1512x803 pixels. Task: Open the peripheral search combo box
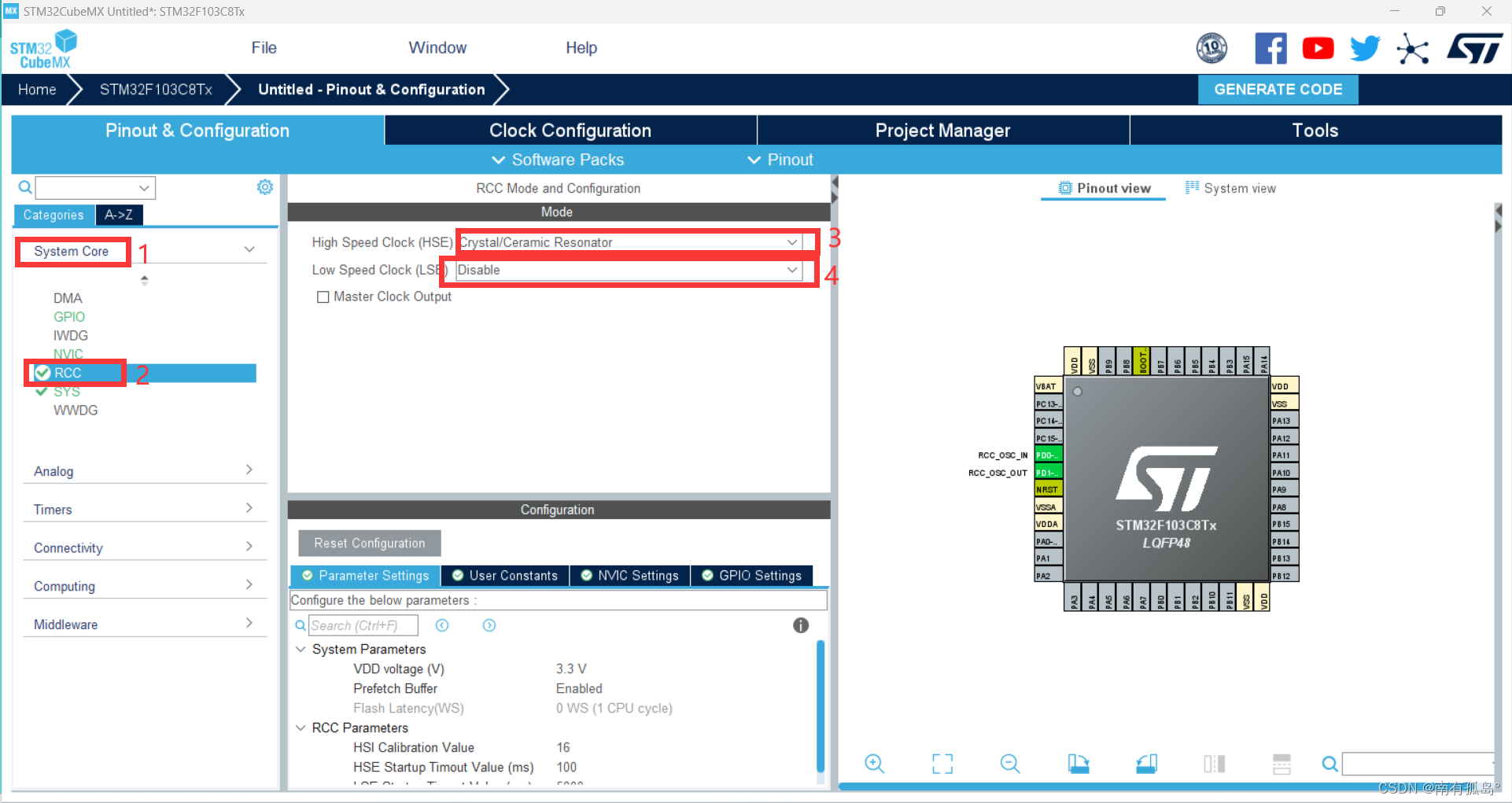pos(95,187)
